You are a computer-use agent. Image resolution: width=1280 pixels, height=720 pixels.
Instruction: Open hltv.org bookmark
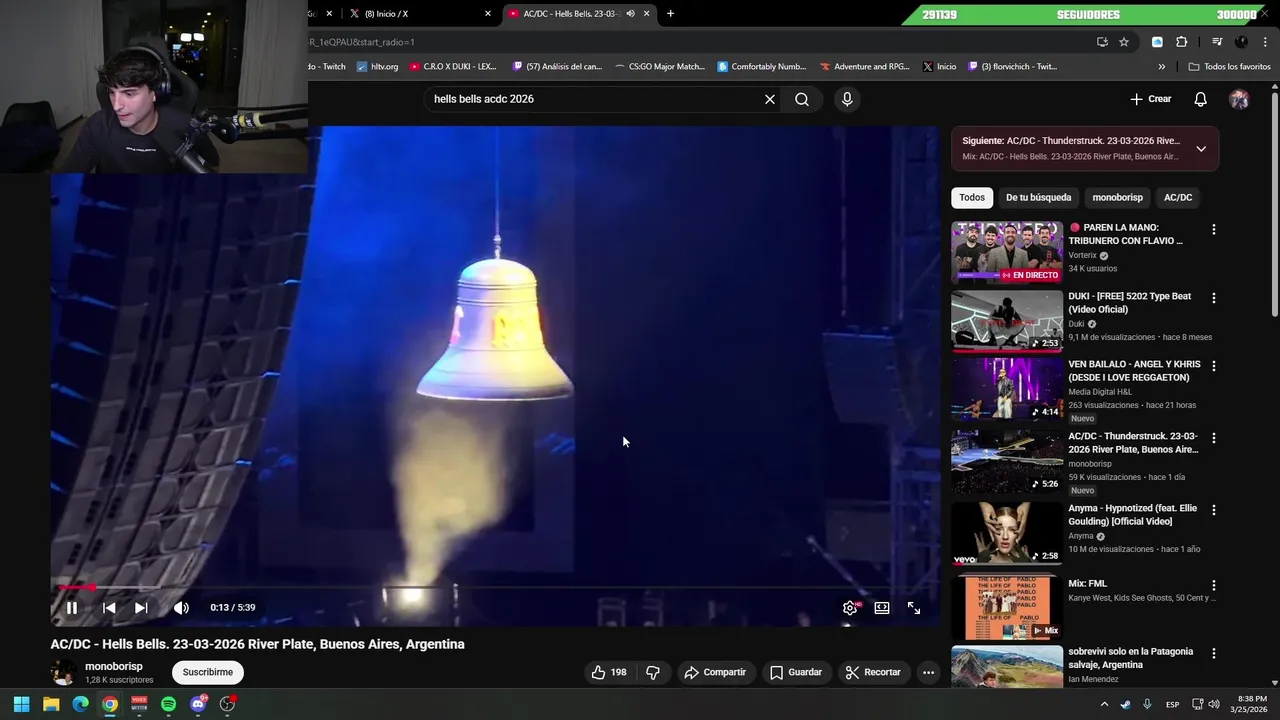click(x=378, y=67)
